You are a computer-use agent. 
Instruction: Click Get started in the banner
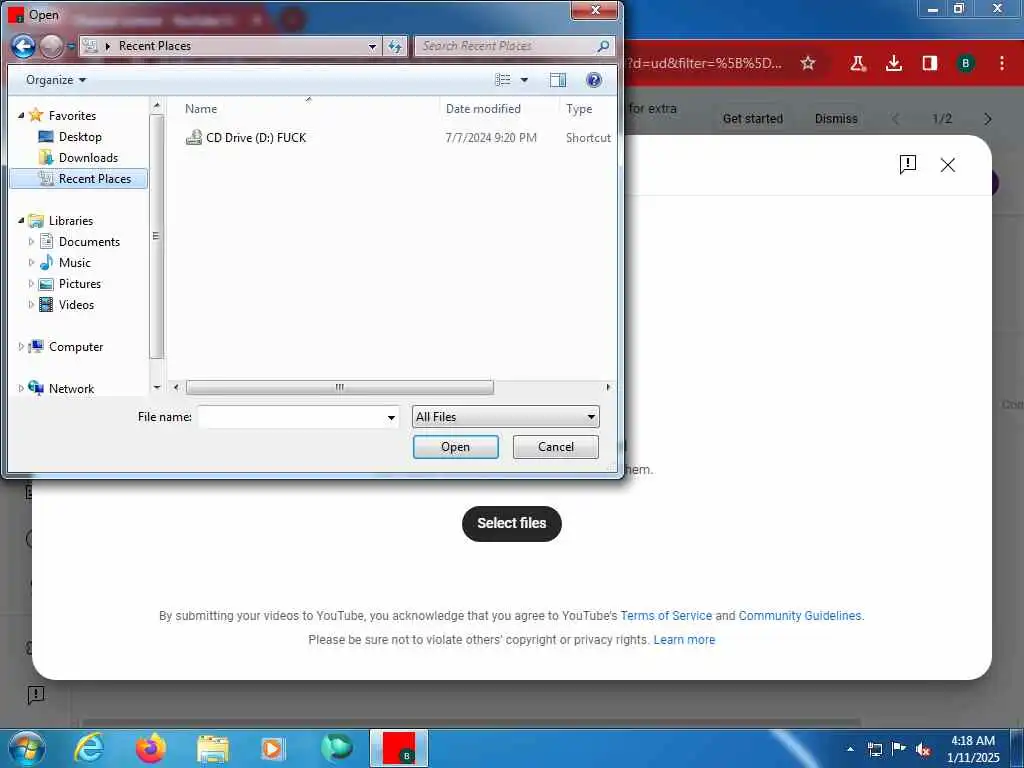(x=752, y=119)
